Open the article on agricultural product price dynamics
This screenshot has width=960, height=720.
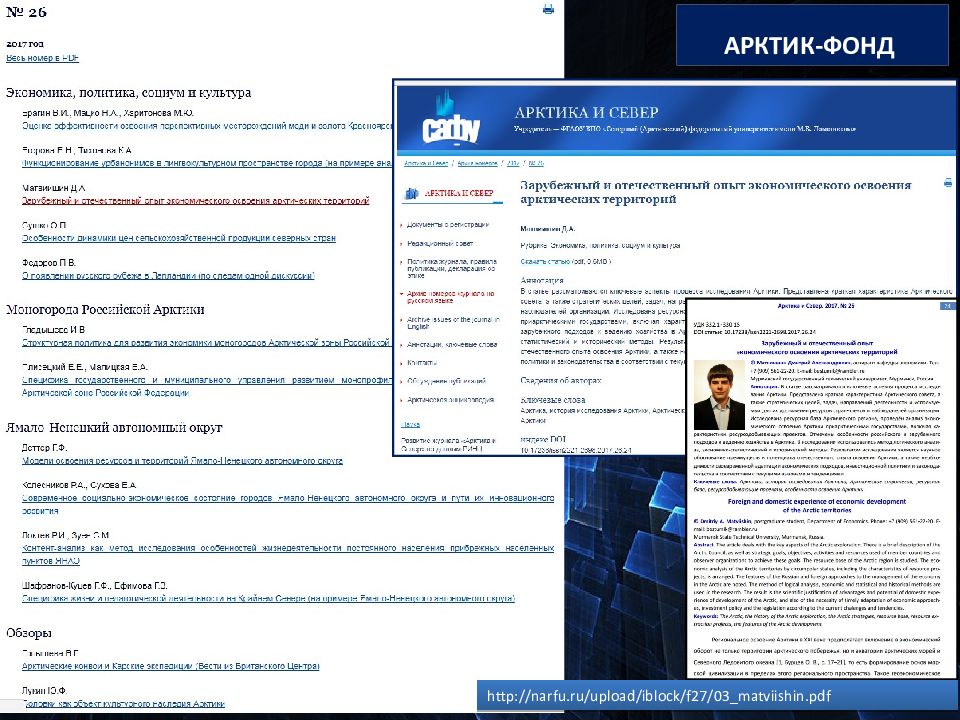tap(179, 238)
